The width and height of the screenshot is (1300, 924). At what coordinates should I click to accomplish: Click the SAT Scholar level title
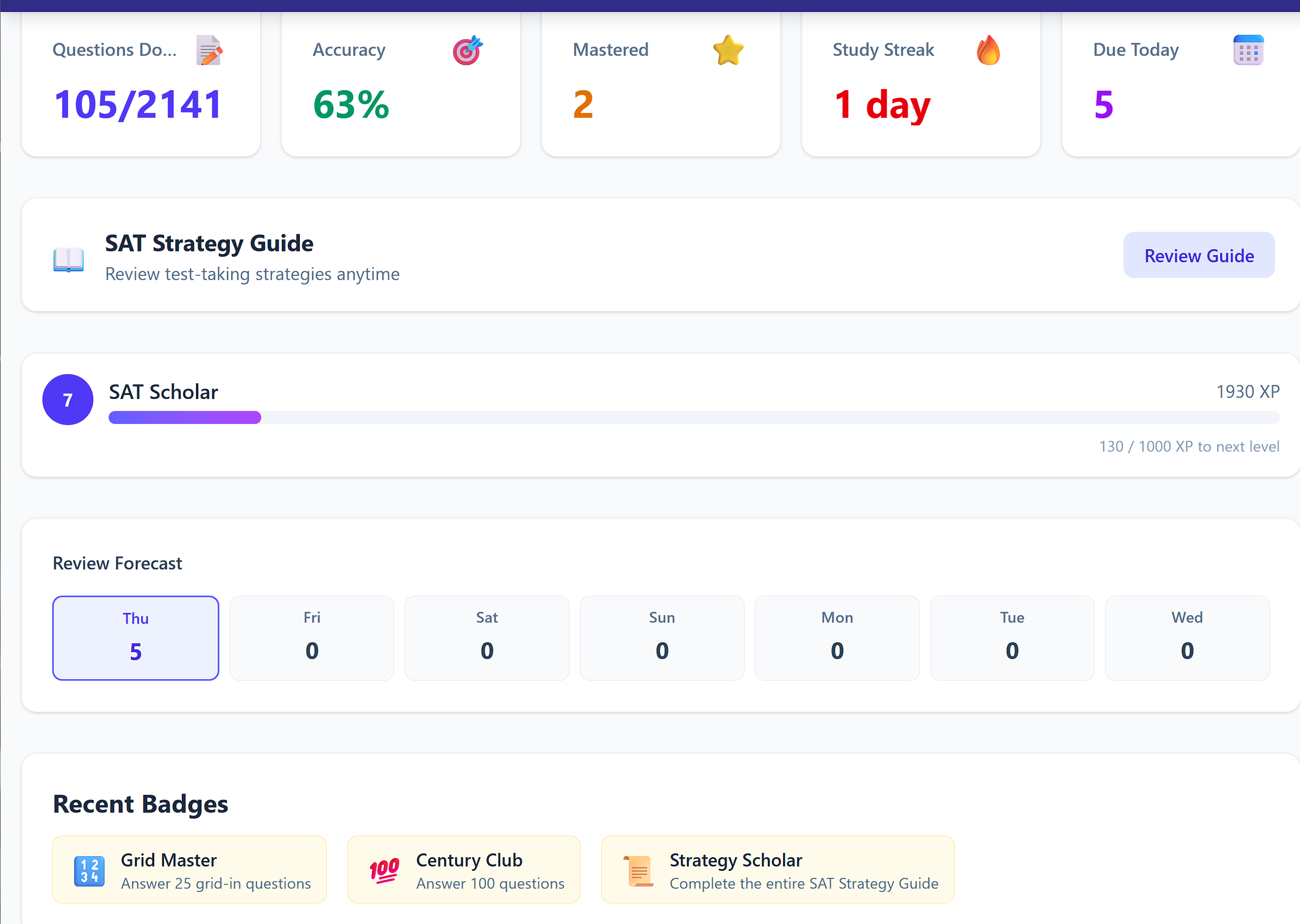pyautogui.click(x=163, y=392)
